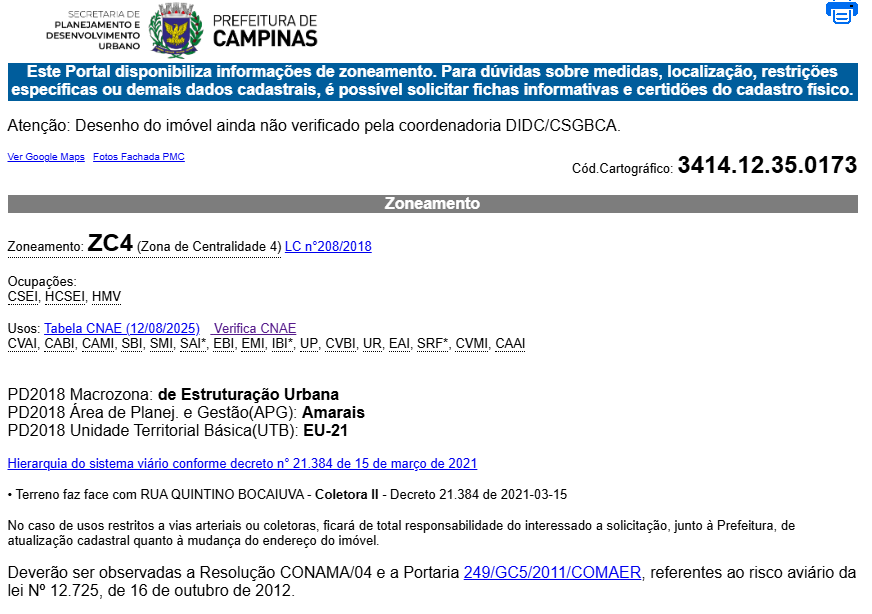Screen dimensions: 872x614
Task: Open the Tabela CNAE (12/08/2025) link
Action: pyautogui.click(x=122, y=329)
